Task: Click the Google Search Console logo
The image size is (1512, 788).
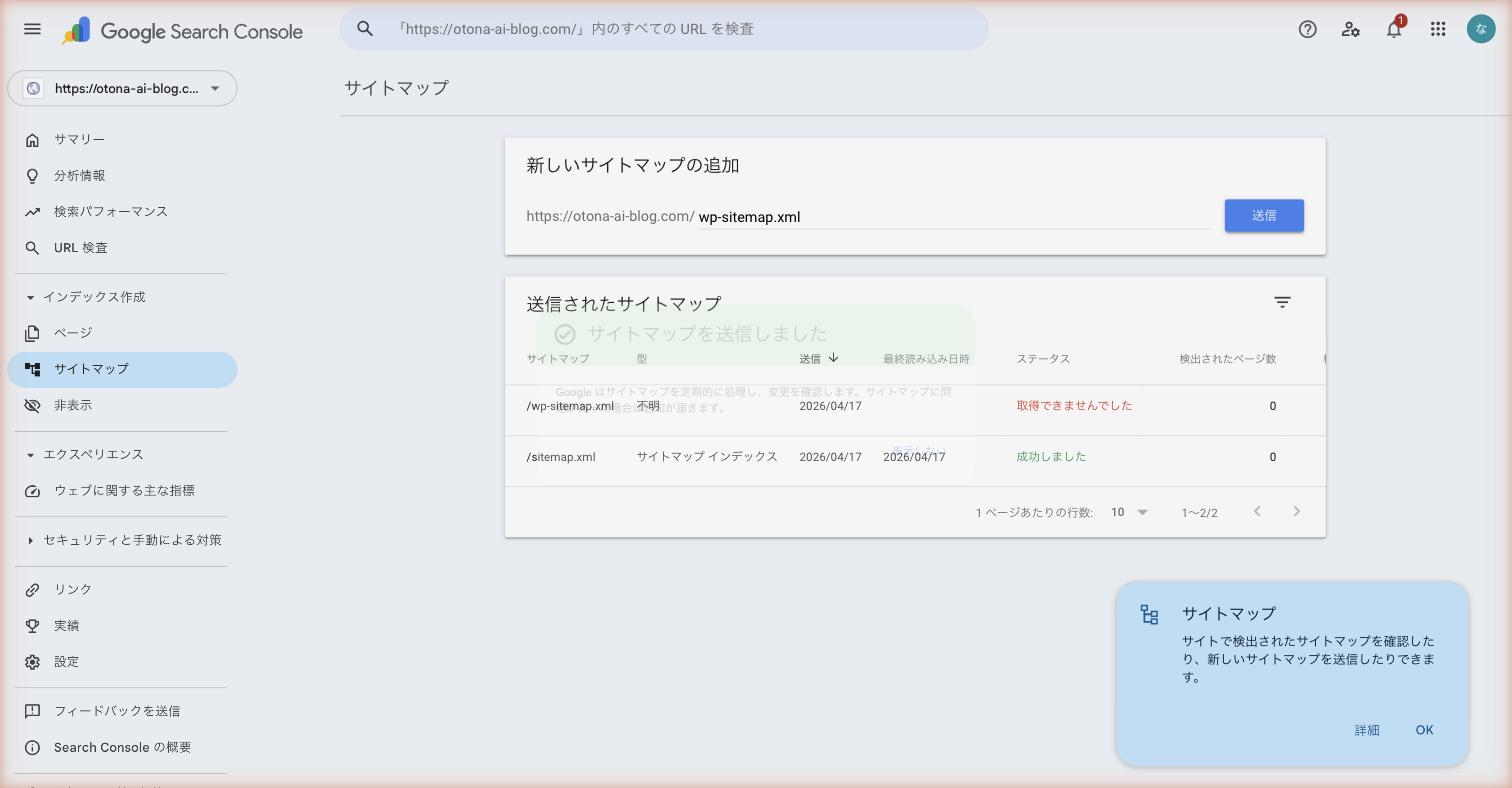Action: [182, 31]
